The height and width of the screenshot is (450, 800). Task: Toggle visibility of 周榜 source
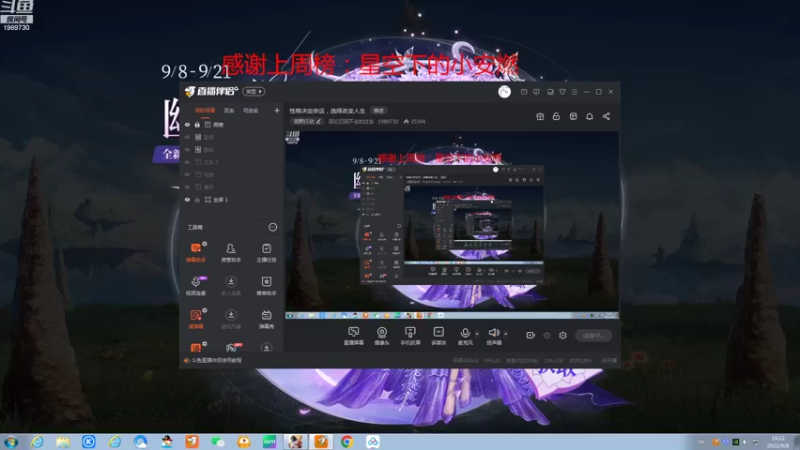pos(187,124)
